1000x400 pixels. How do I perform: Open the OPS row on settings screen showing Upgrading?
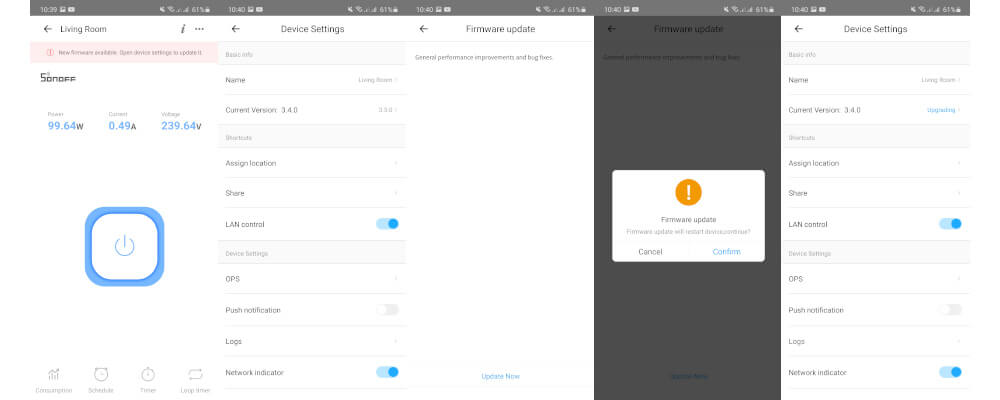point(875,279)
